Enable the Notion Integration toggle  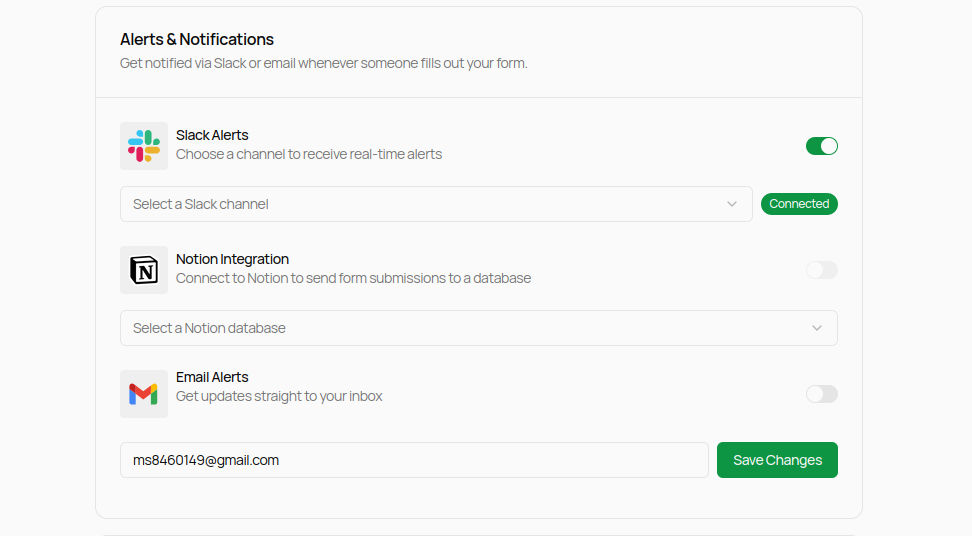tap(821, 270)
